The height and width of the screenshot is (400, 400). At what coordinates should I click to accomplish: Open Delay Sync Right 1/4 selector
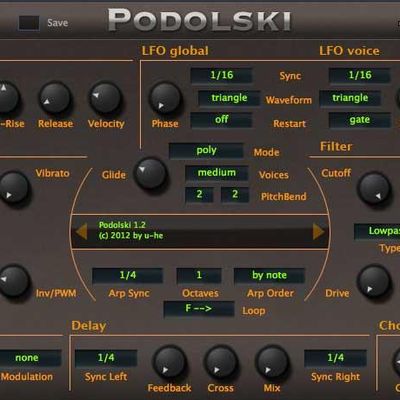point(335,358)
